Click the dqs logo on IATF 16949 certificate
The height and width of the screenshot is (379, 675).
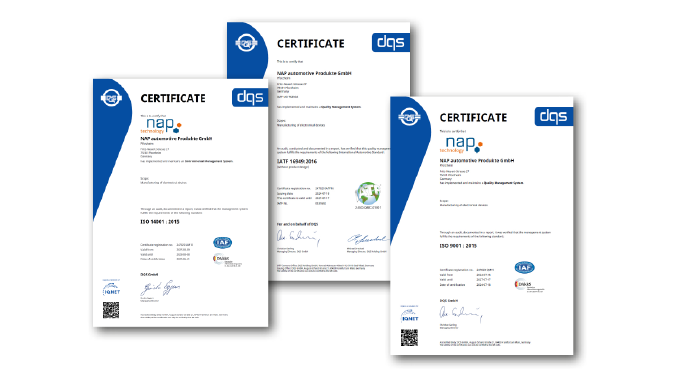pos(391,42)
